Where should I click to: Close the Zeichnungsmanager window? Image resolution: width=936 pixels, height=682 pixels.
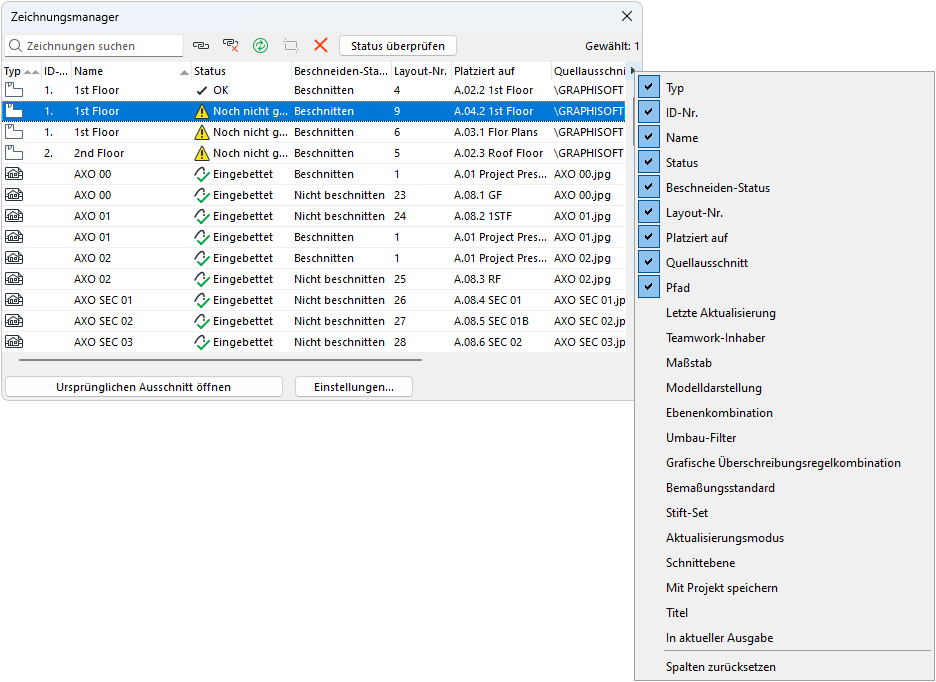coord(626,17)
